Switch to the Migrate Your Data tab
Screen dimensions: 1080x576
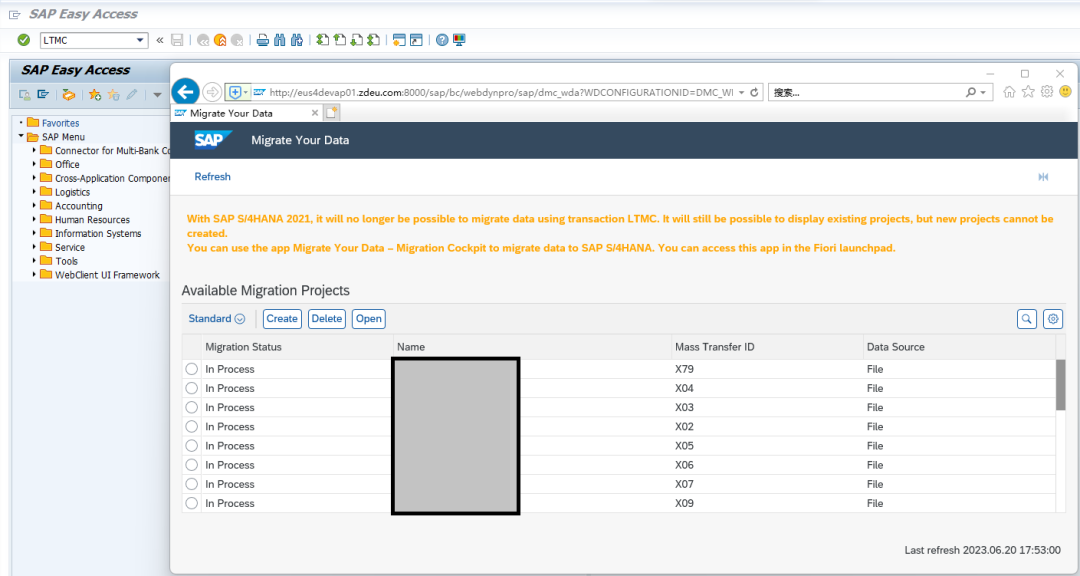tap(246, 113)
